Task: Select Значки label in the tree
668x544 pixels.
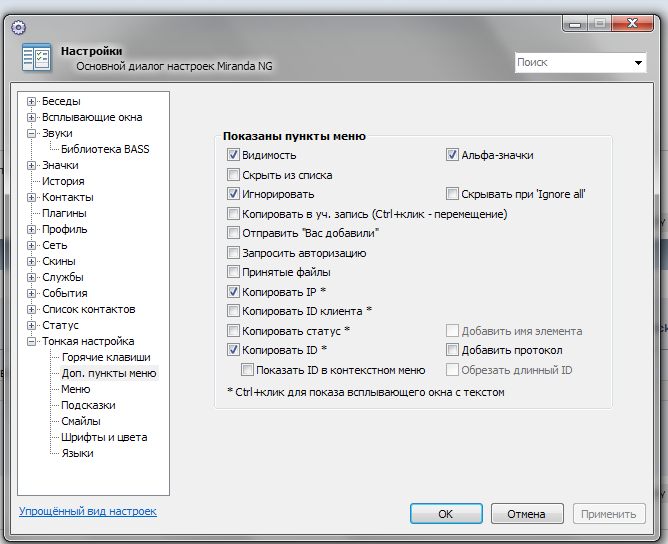Action: pyautogui.click(x=60, y=165)
